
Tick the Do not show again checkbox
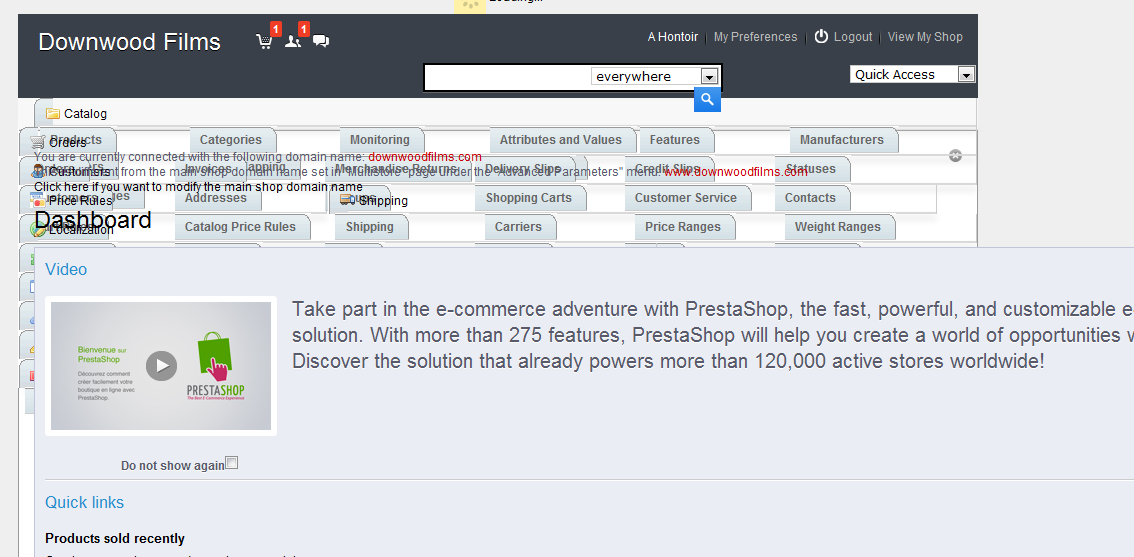231,463
